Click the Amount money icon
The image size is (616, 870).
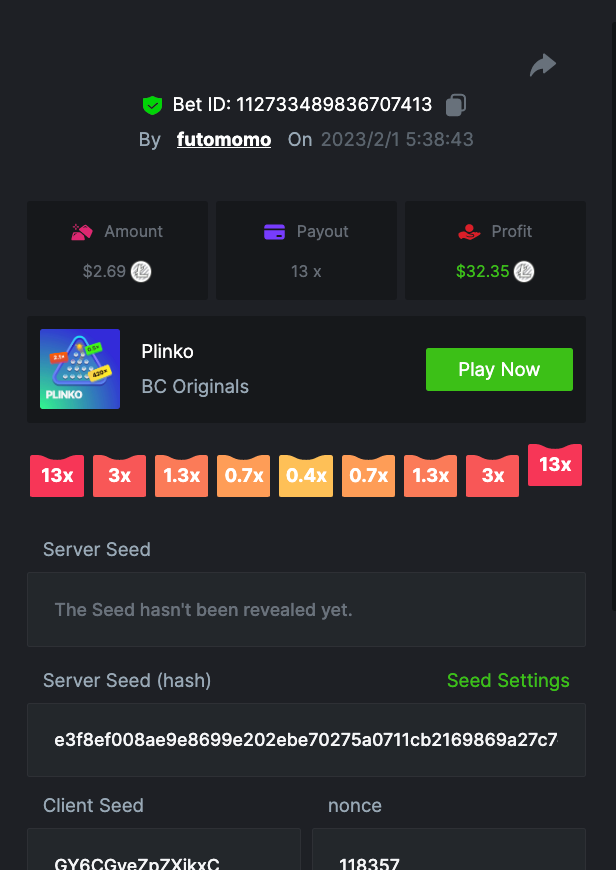pyautogui.click(x=82, y=232)
